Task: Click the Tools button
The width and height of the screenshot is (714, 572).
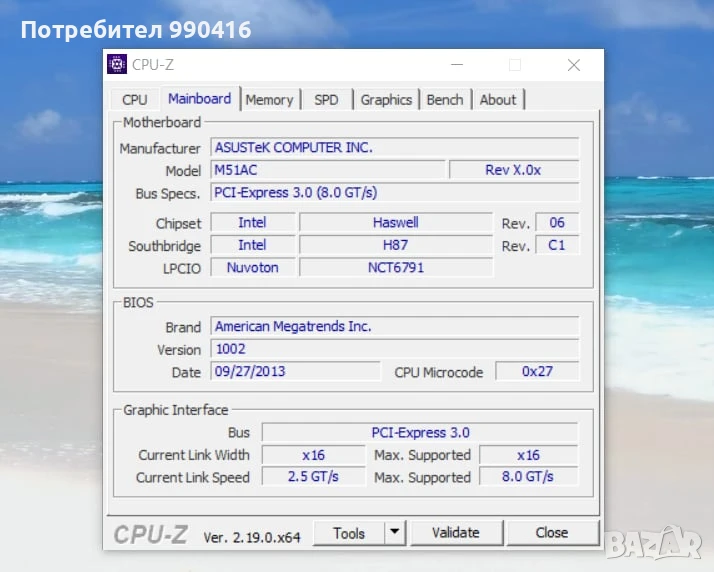Action: pyautogui.click(x=349, y=533)
